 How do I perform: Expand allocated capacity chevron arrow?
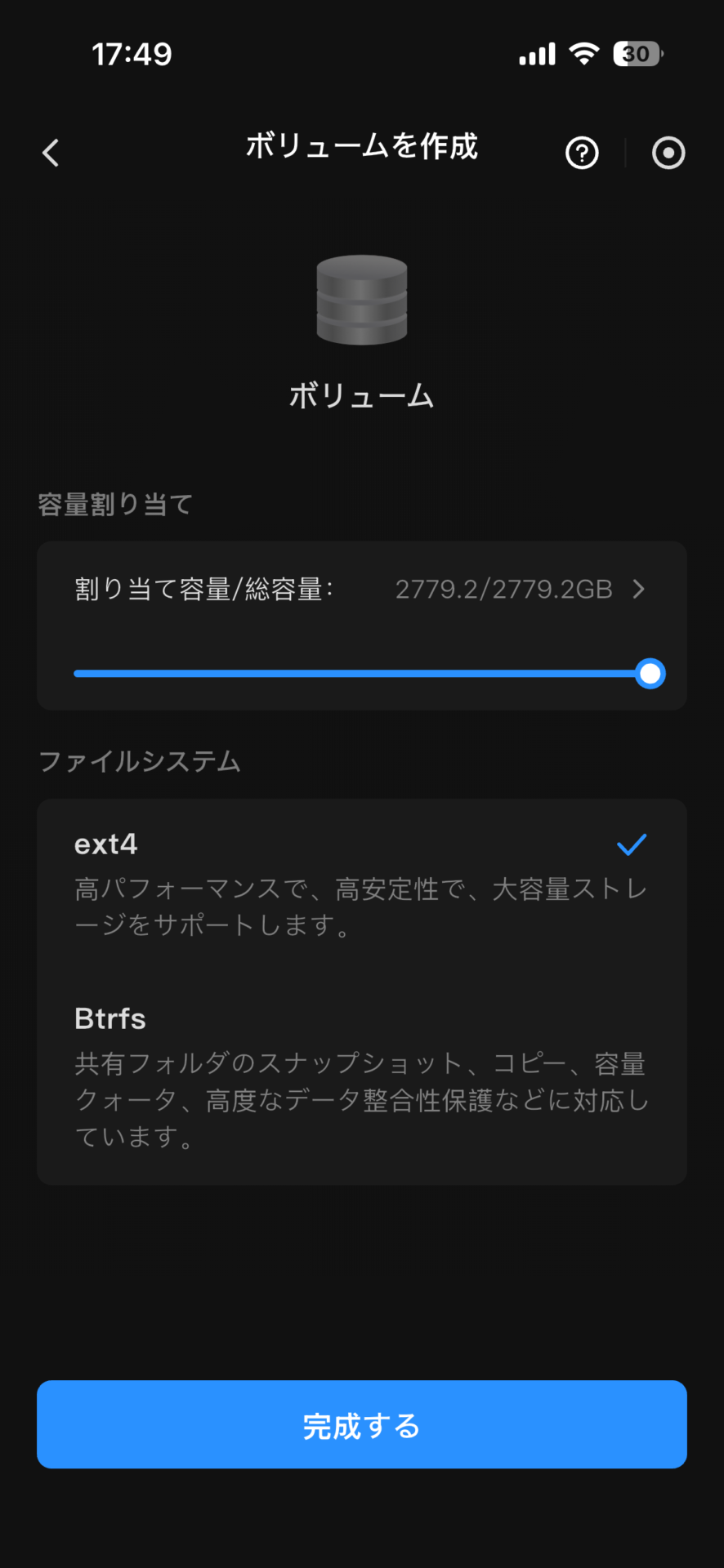click(x=639, y=589)
